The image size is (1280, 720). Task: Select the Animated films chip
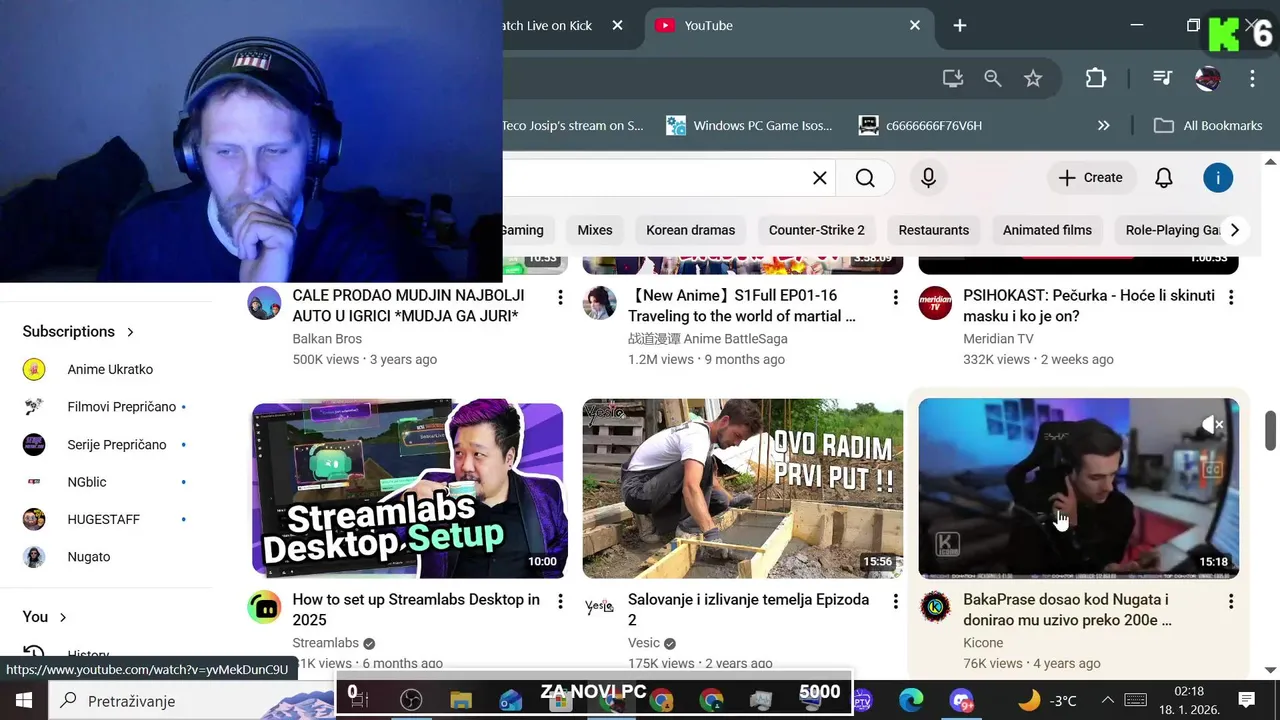point(1047,230)
